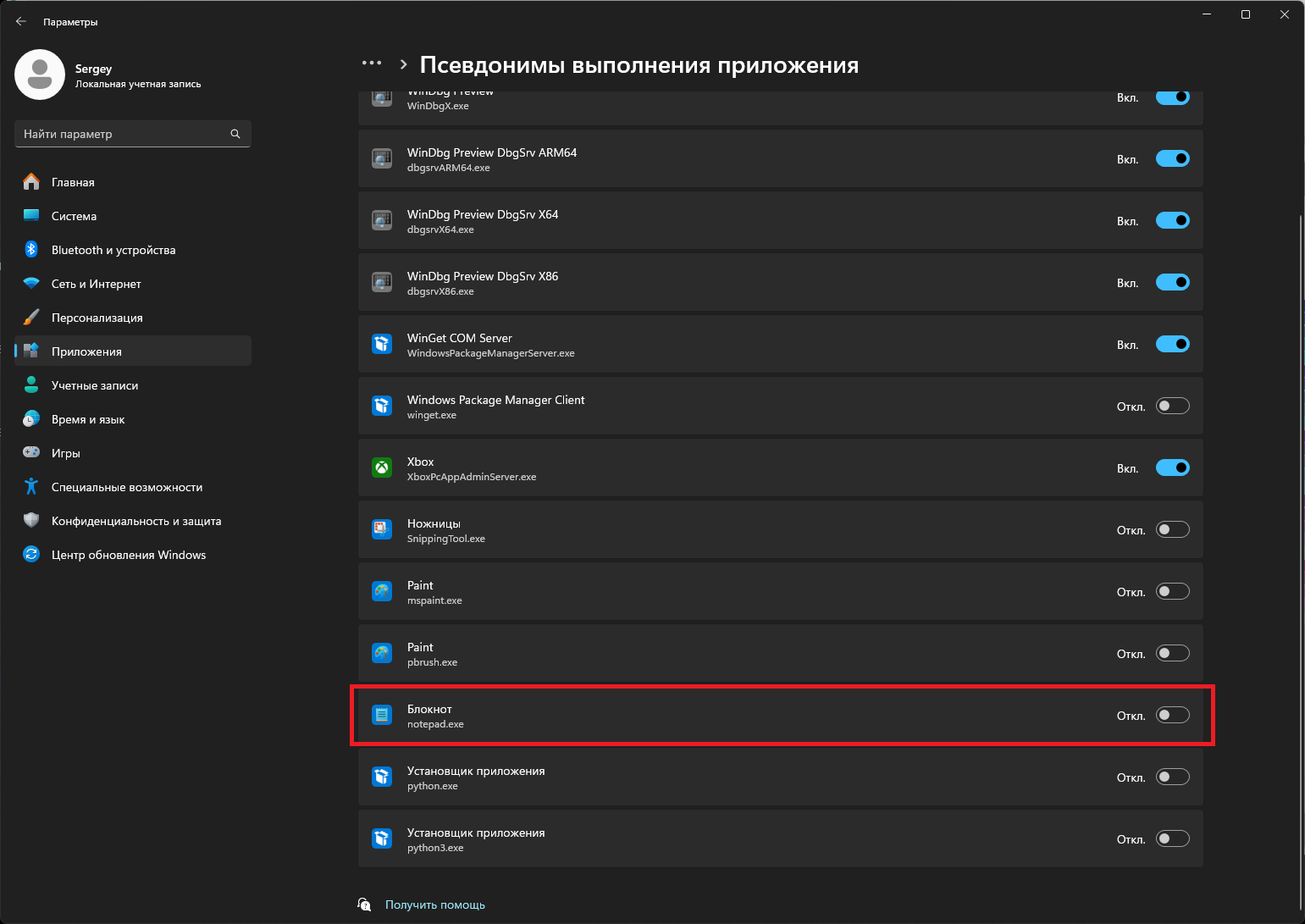The image size is (1305, 924).
Task: Click the Блокнот app icon
Action: pos(382,715)
